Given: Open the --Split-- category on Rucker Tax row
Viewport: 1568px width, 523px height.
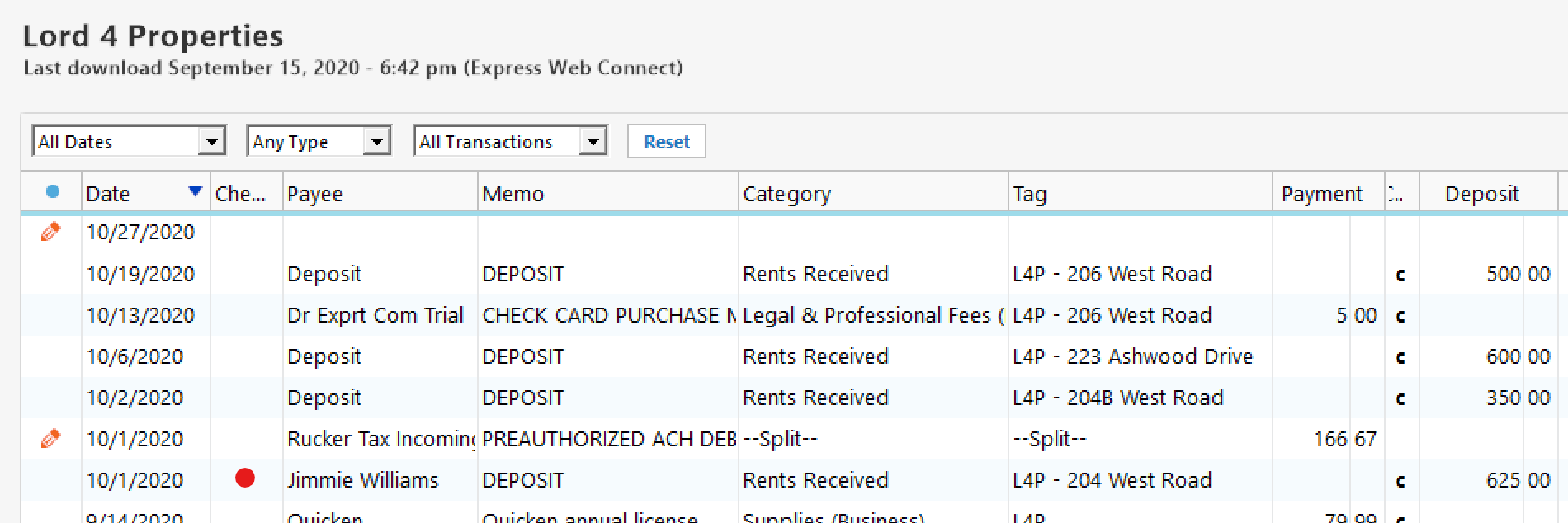Looking at the screenshot, I should tap(780, 439).
